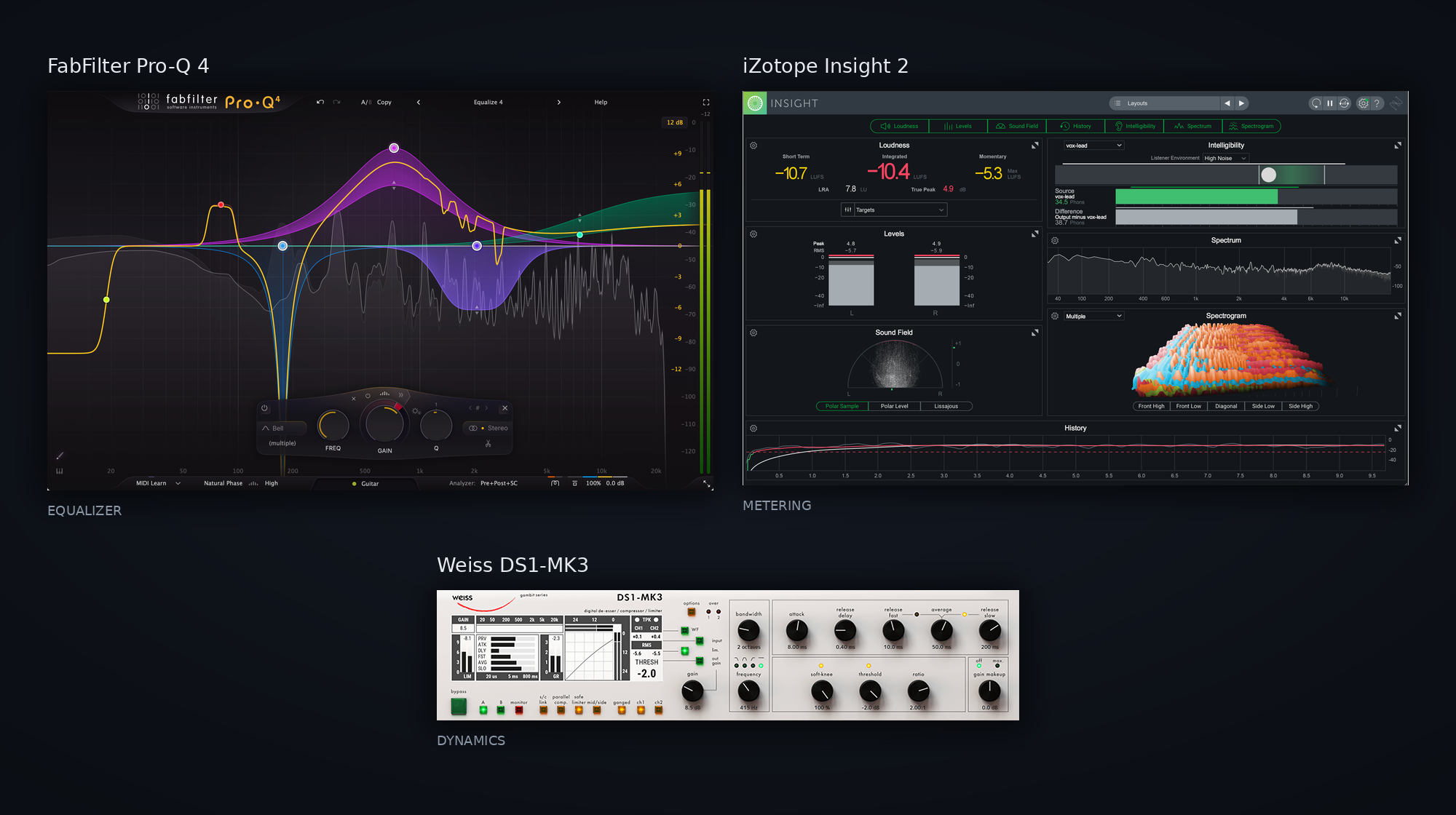Image resolution: width=1456 pixels, height=815 pixels.
Task: Click the Q knob in Pro-Q 4
Action: 436,425
